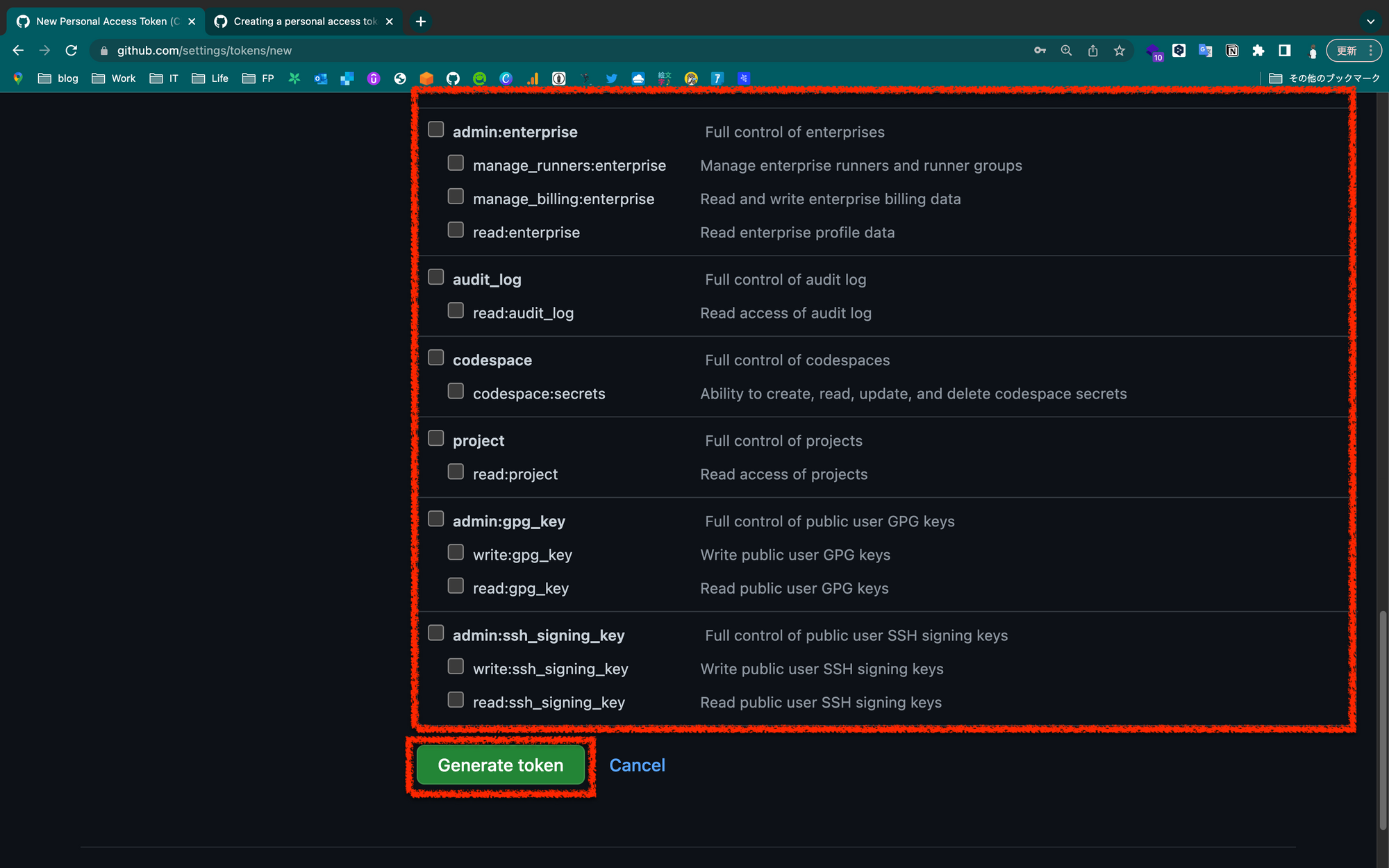
Task: Enable the read:audit_log scope
Action: coord(456,310)
